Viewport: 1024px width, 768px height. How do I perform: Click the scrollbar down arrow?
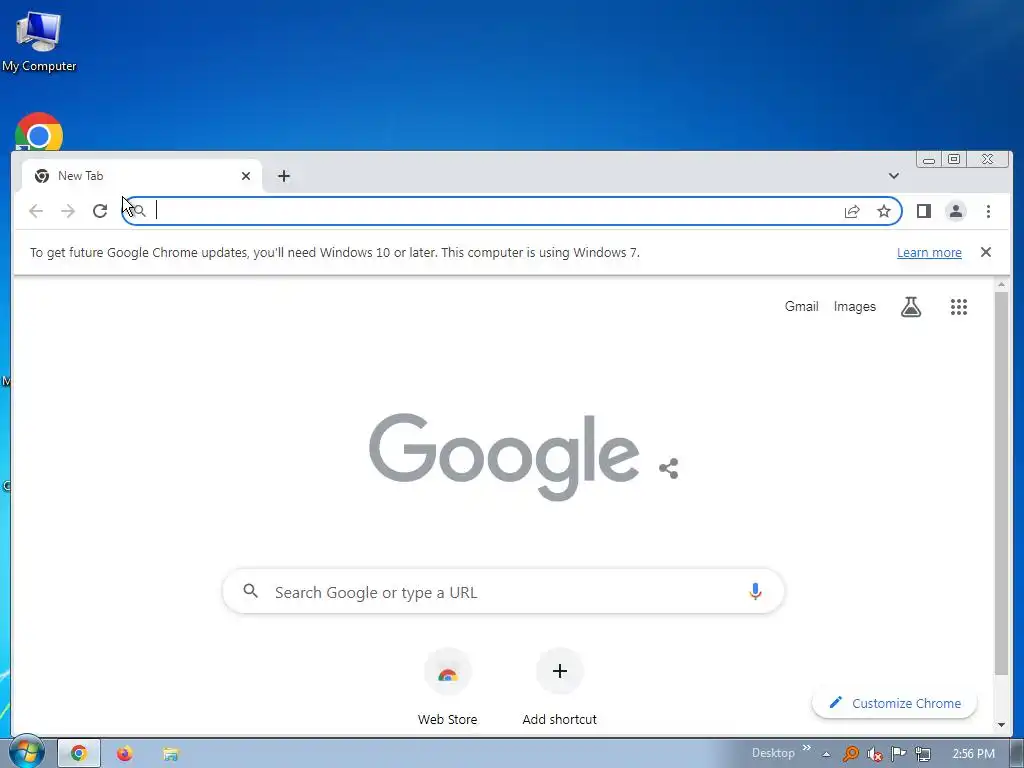(x=1001, y=725)
